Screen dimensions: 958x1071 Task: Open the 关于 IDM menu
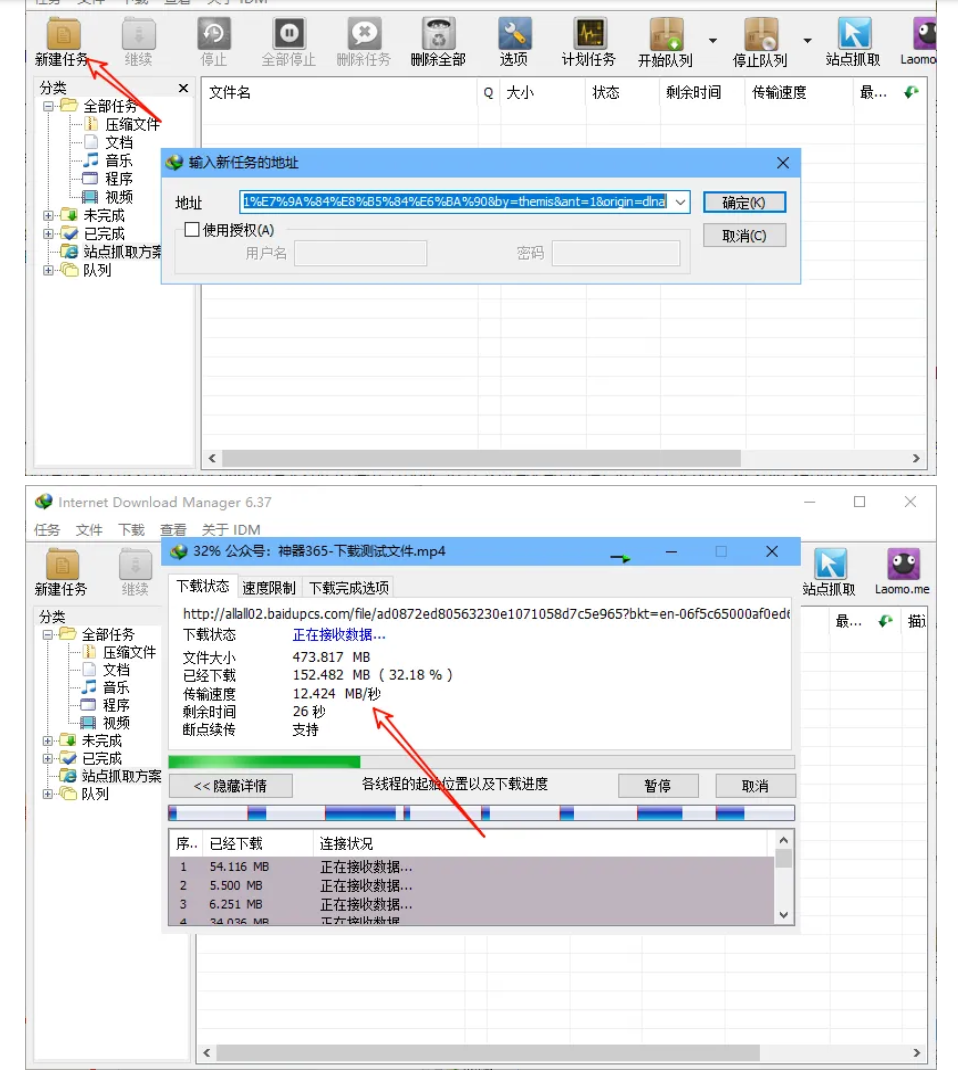[231, 530]
